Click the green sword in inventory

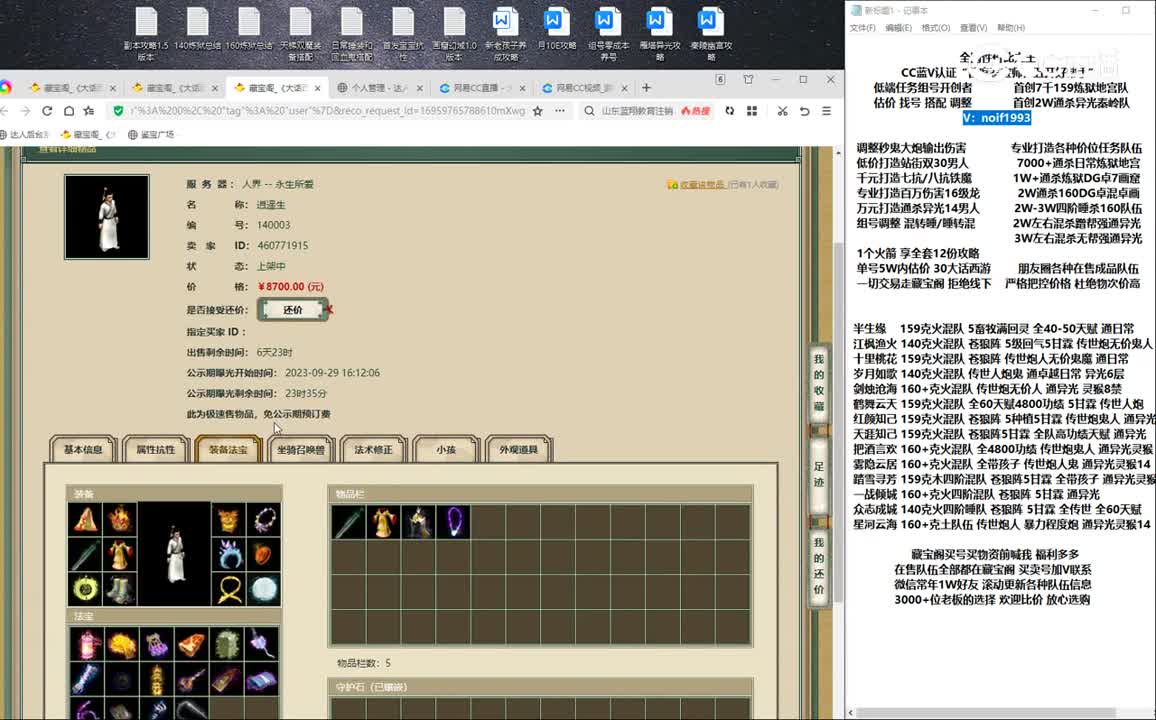[347, 522]
